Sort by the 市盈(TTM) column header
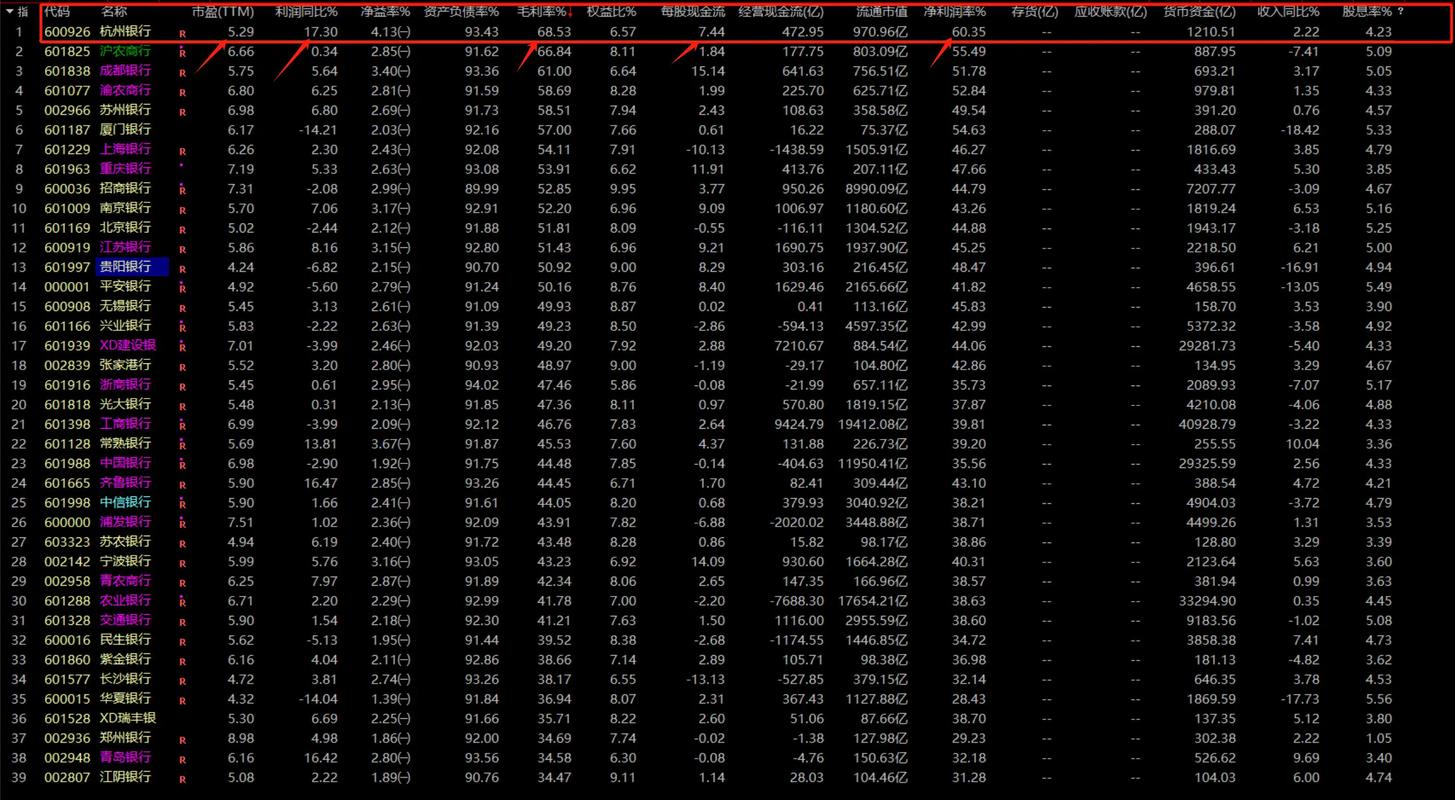This screenshot has width=1455, height=800. [222, 12]
